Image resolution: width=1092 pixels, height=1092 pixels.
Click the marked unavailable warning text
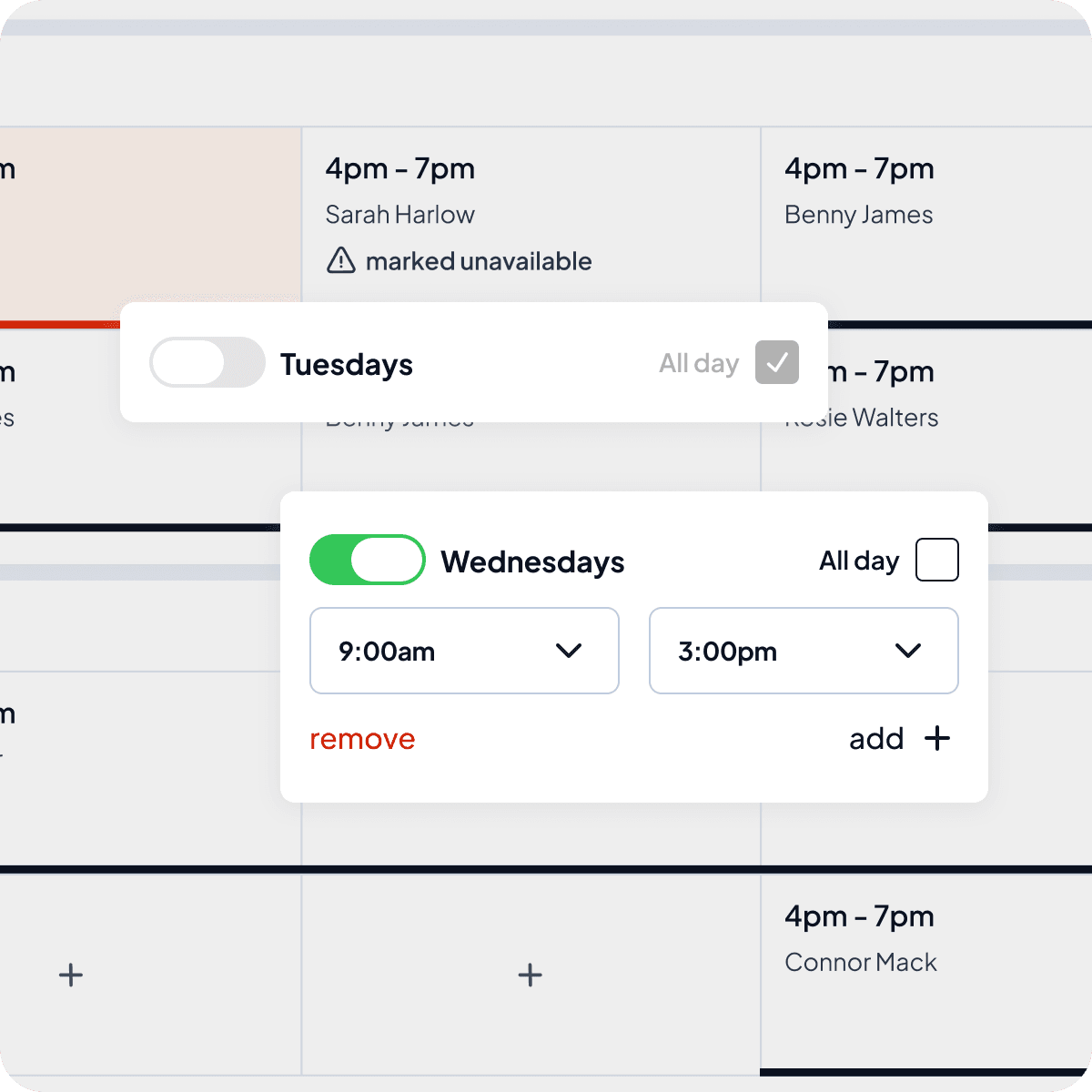[x=479, y=261]
